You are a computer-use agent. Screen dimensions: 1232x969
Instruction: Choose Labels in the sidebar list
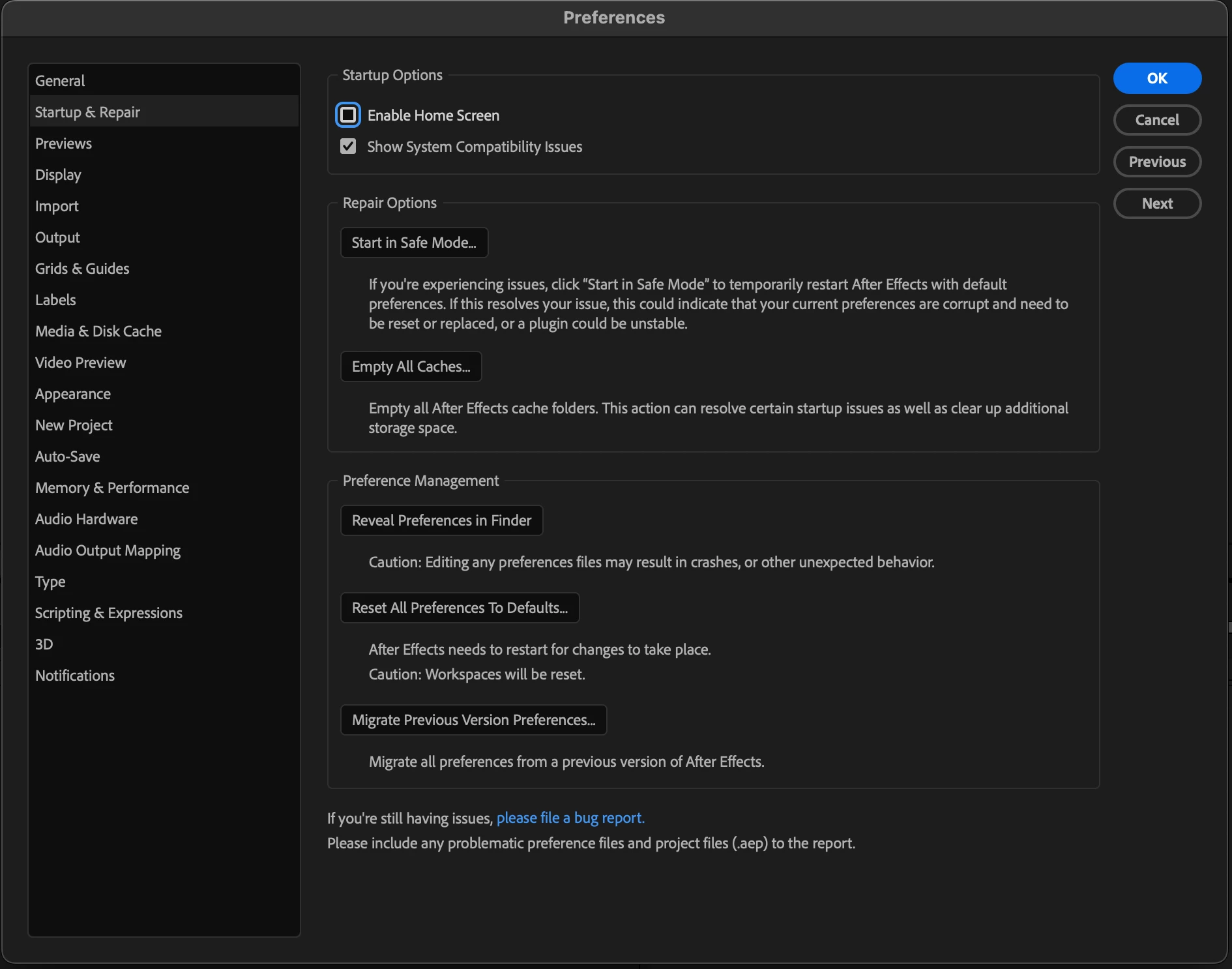164,300
